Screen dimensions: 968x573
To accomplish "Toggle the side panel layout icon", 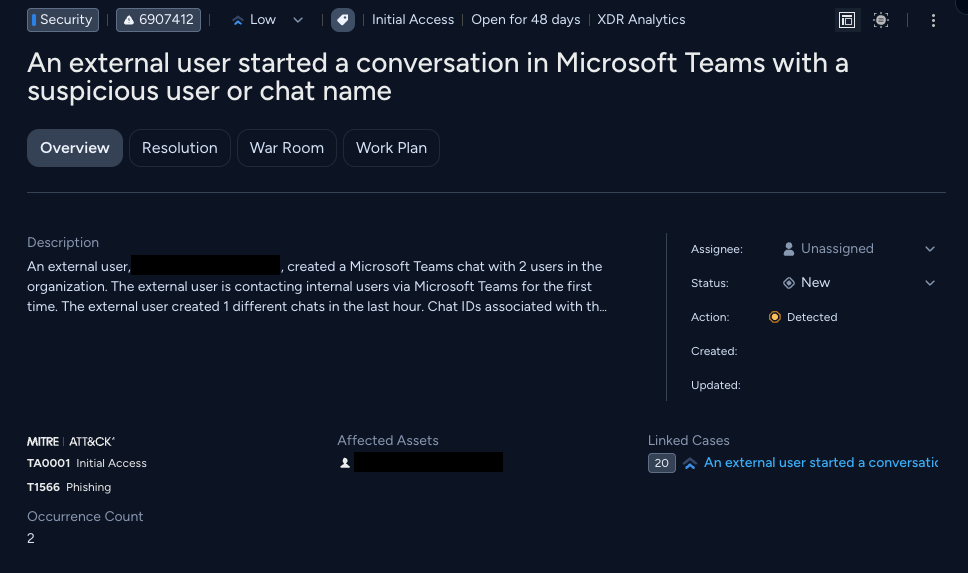I will (x=847, y=20).
